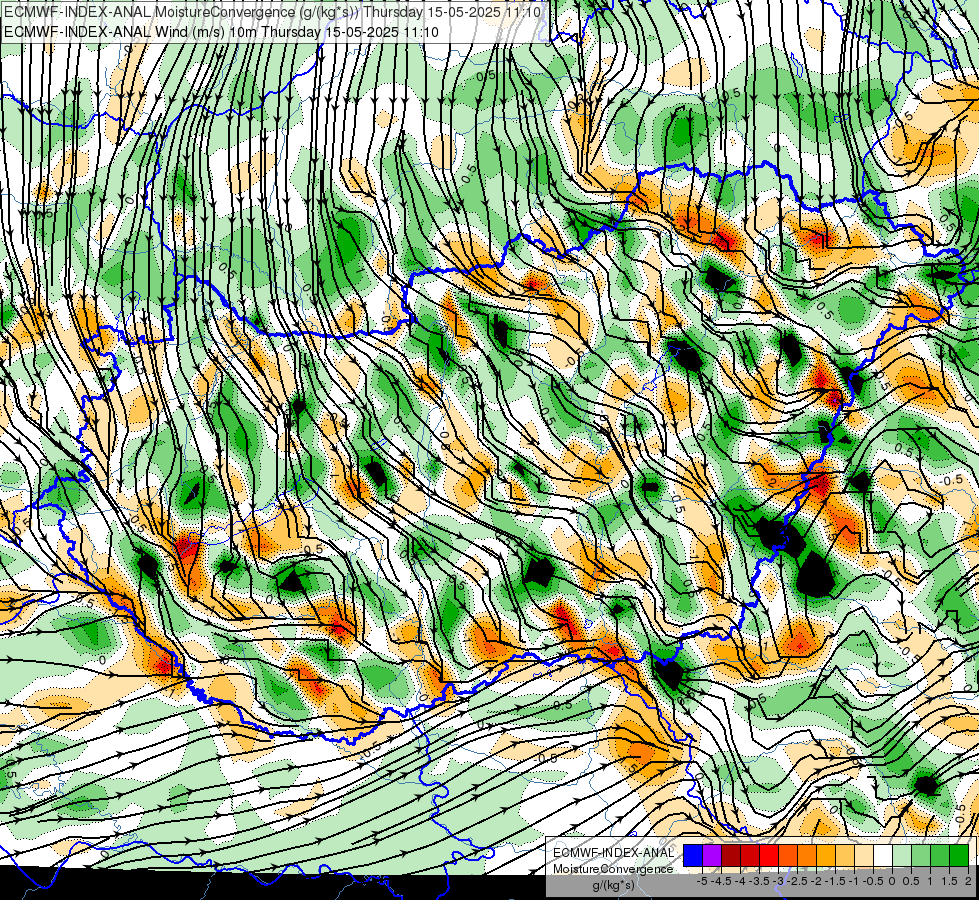Screen dimensions: 979x900
Task: Click the 'g/(kg*s)' unit label in legend
Action: coord(613,885)
